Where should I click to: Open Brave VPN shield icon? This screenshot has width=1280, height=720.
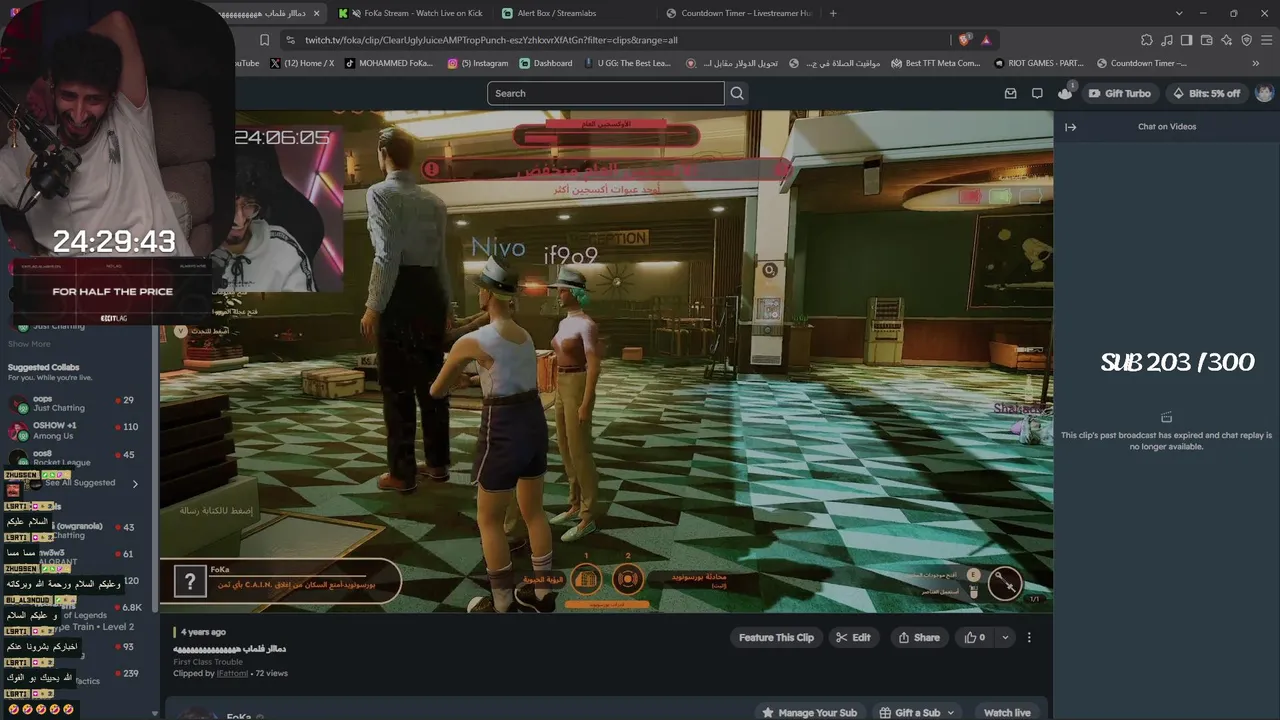click(1246, 40)
